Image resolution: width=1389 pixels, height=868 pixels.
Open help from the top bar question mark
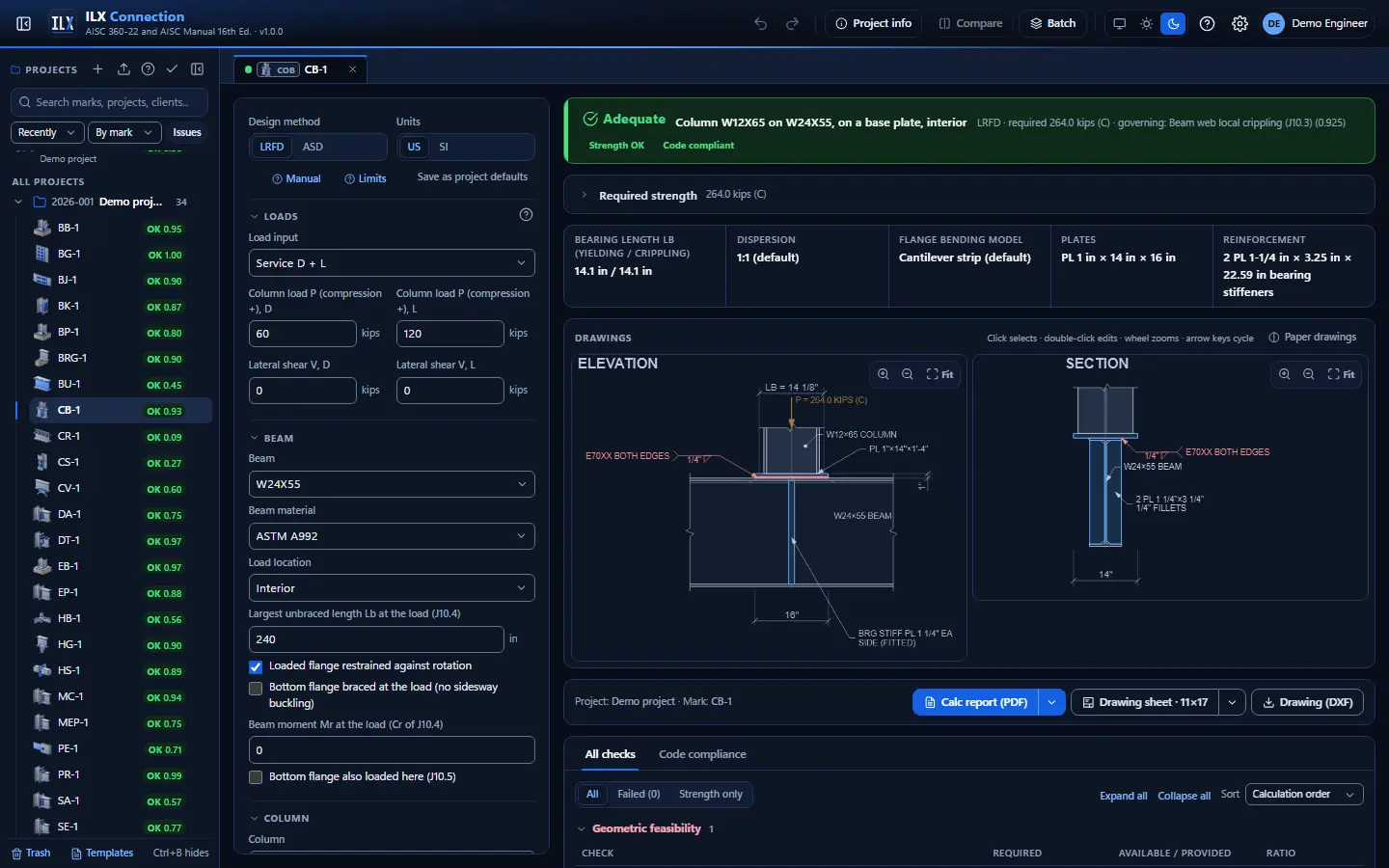1207,23
